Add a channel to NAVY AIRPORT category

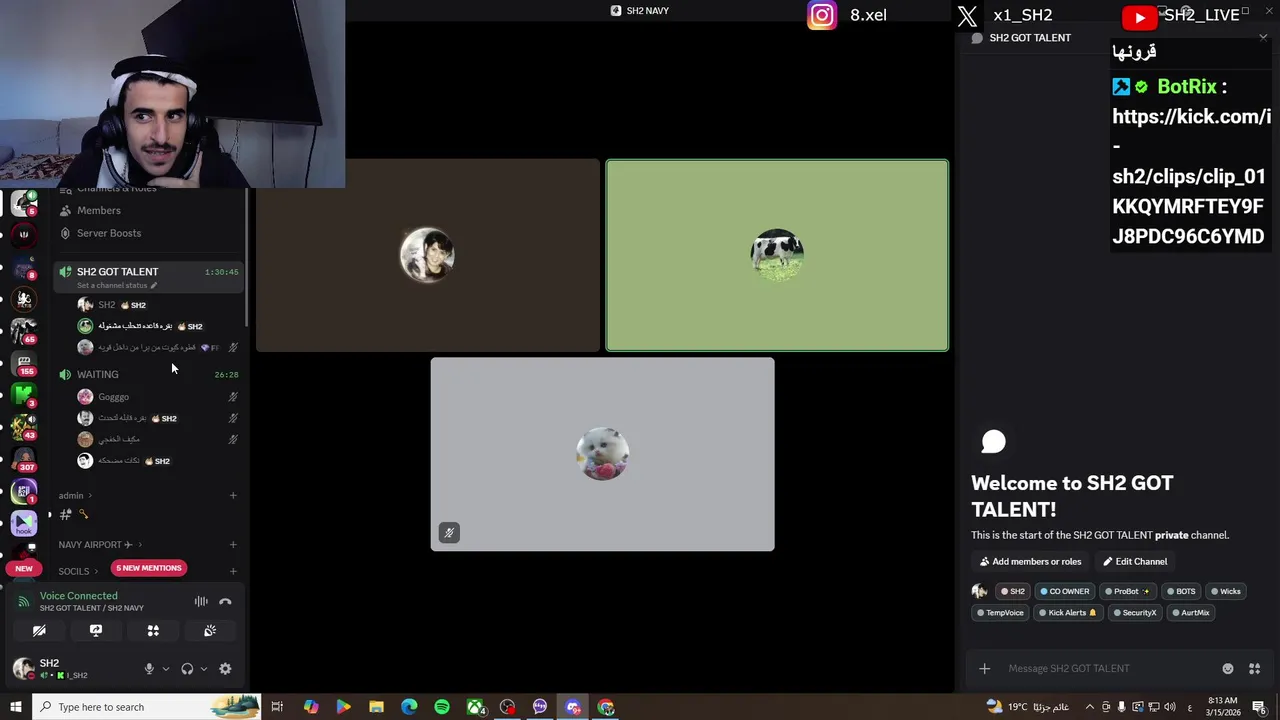[x=233, y=545]
